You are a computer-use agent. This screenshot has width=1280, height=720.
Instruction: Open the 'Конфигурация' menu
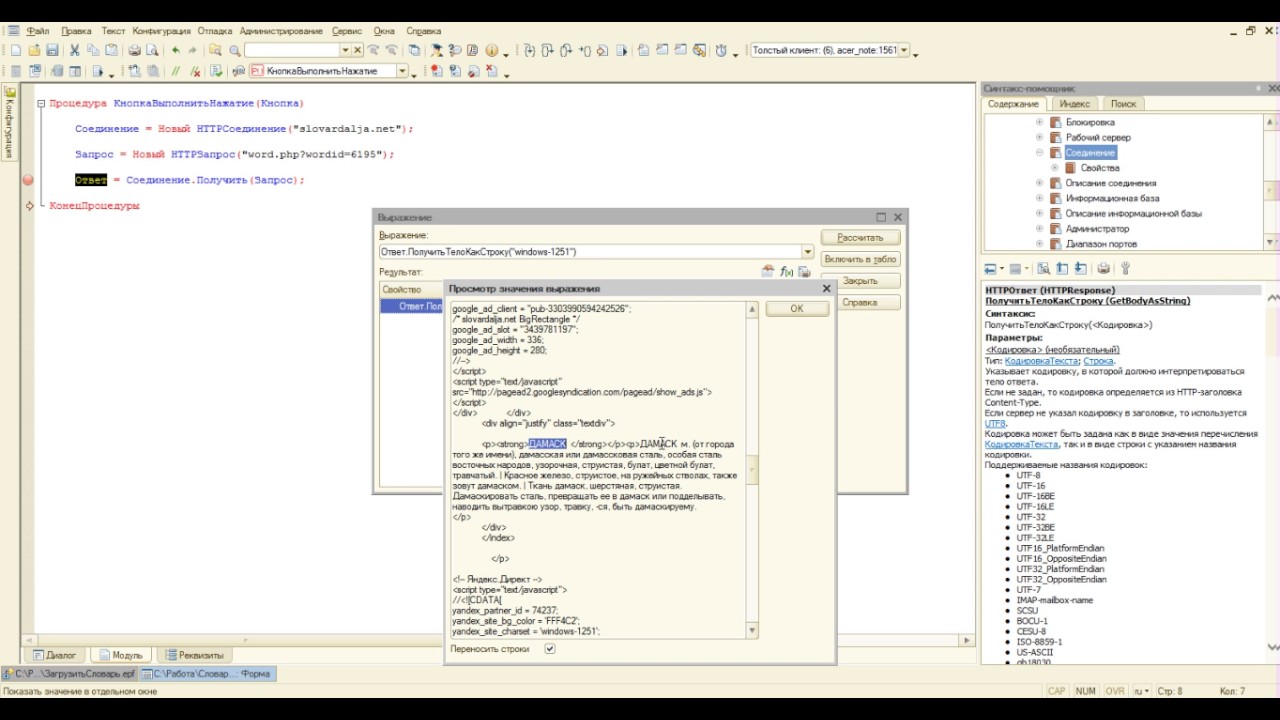pos(160,31)
